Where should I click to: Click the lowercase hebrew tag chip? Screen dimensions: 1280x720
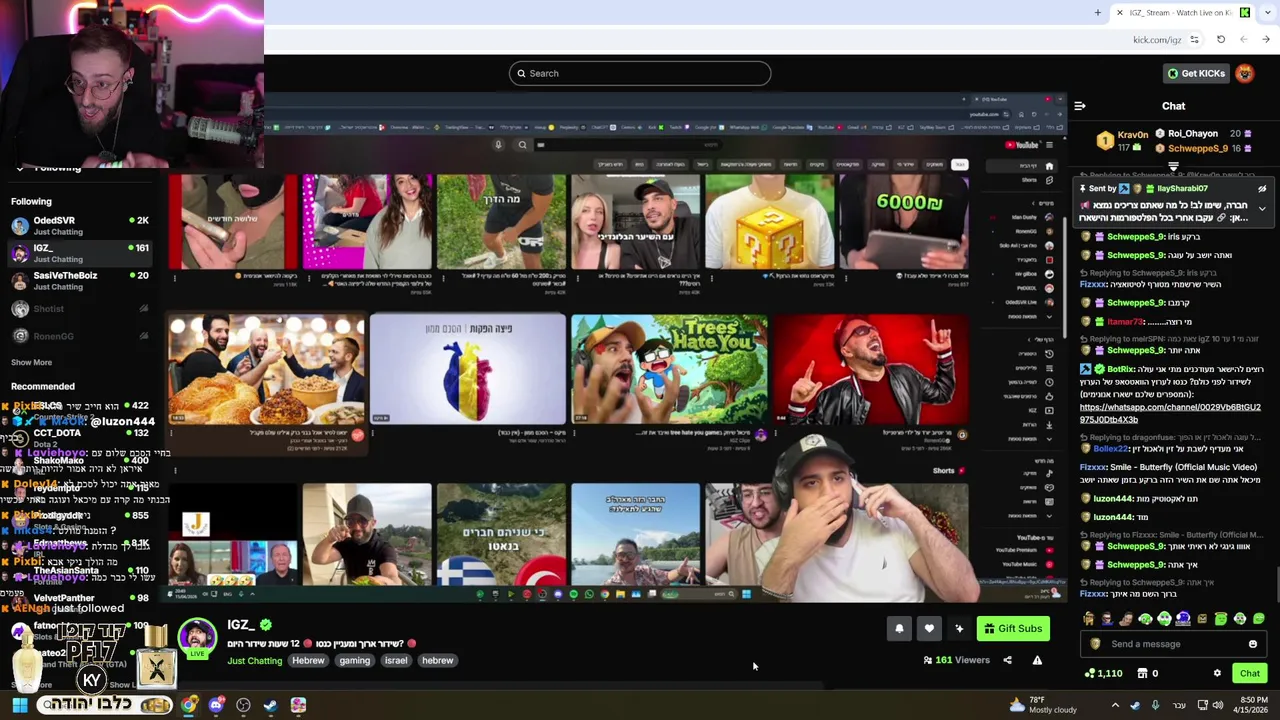point(437,660)
